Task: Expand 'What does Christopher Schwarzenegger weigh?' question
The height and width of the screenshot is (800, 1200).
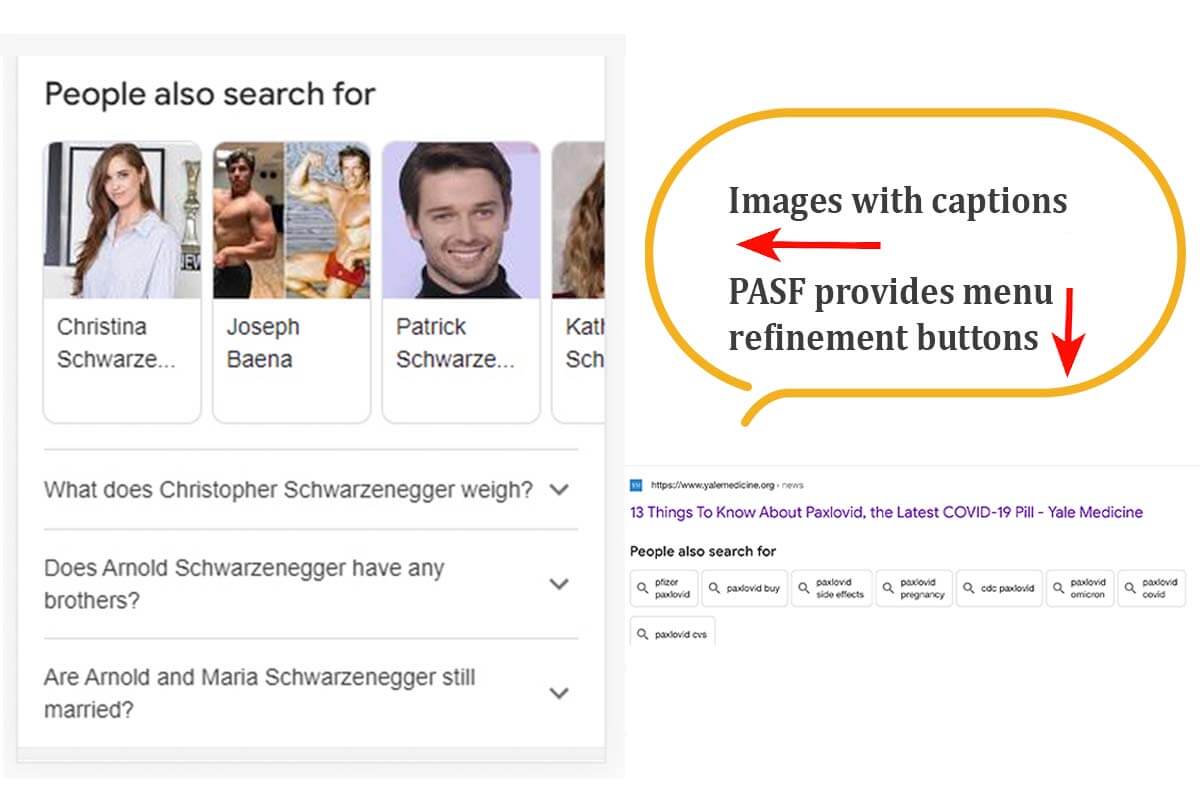Action: (x=559, y=490)
